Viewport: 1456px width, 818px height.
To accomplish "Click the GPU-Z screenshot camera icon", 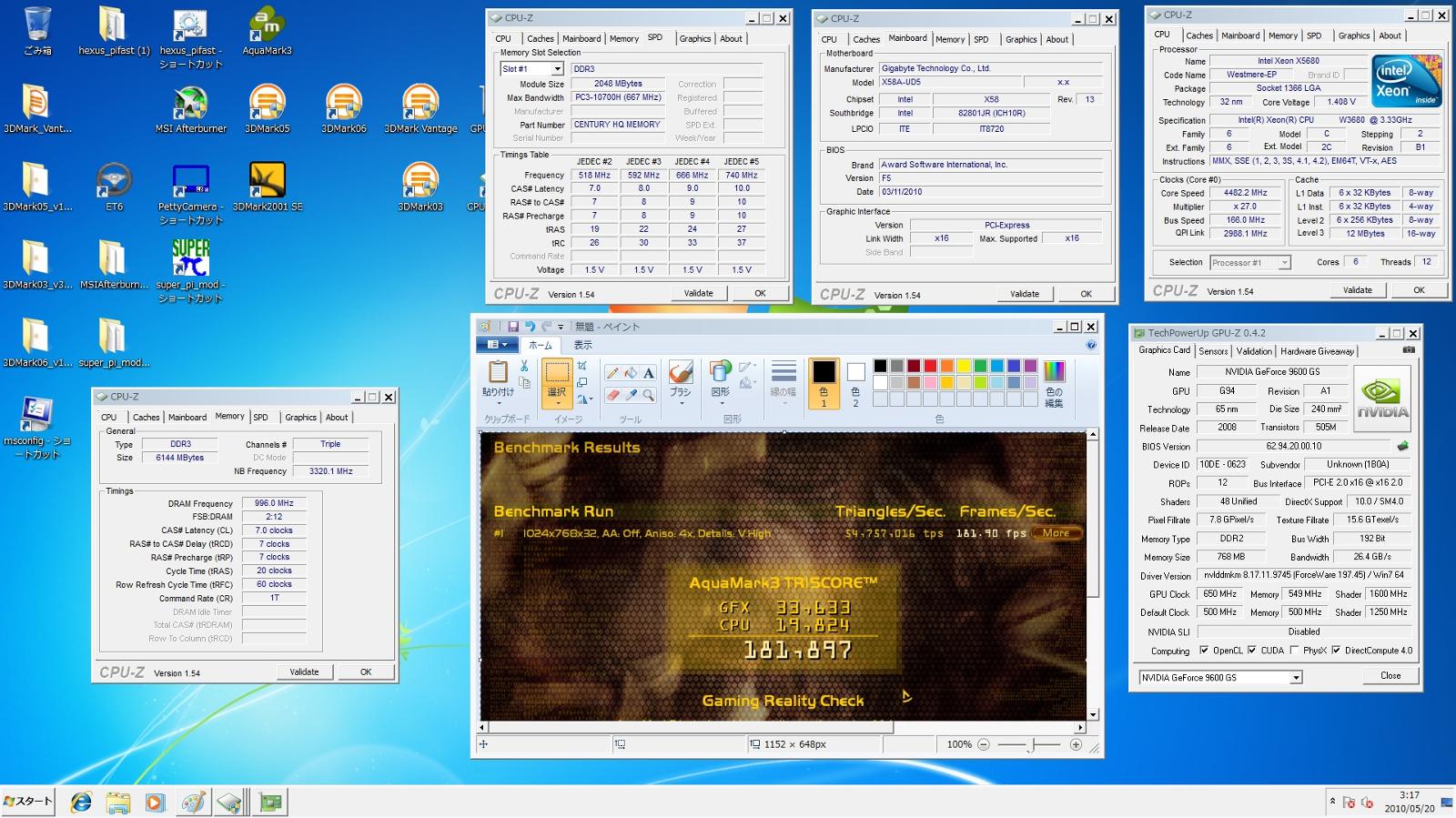I will click(x=1409, y=349).
